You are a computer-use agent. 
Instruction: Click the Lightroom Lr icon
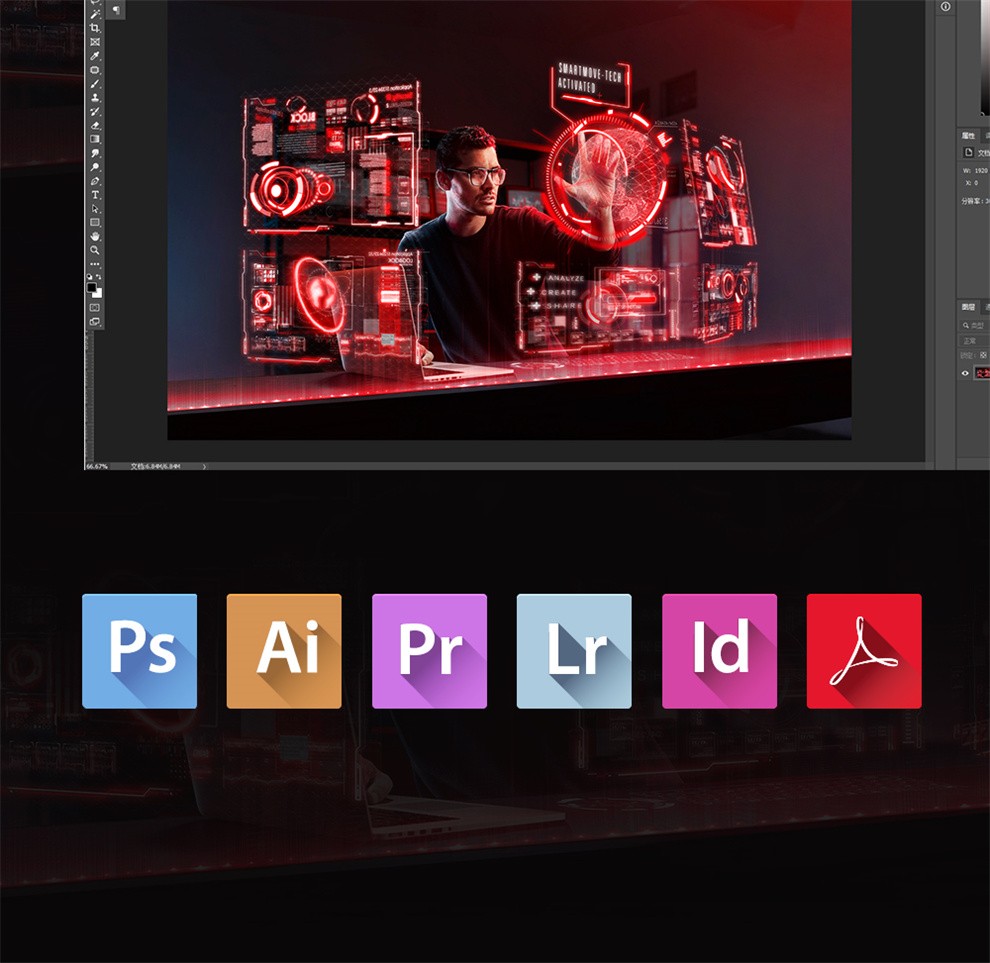click(574, 651)
